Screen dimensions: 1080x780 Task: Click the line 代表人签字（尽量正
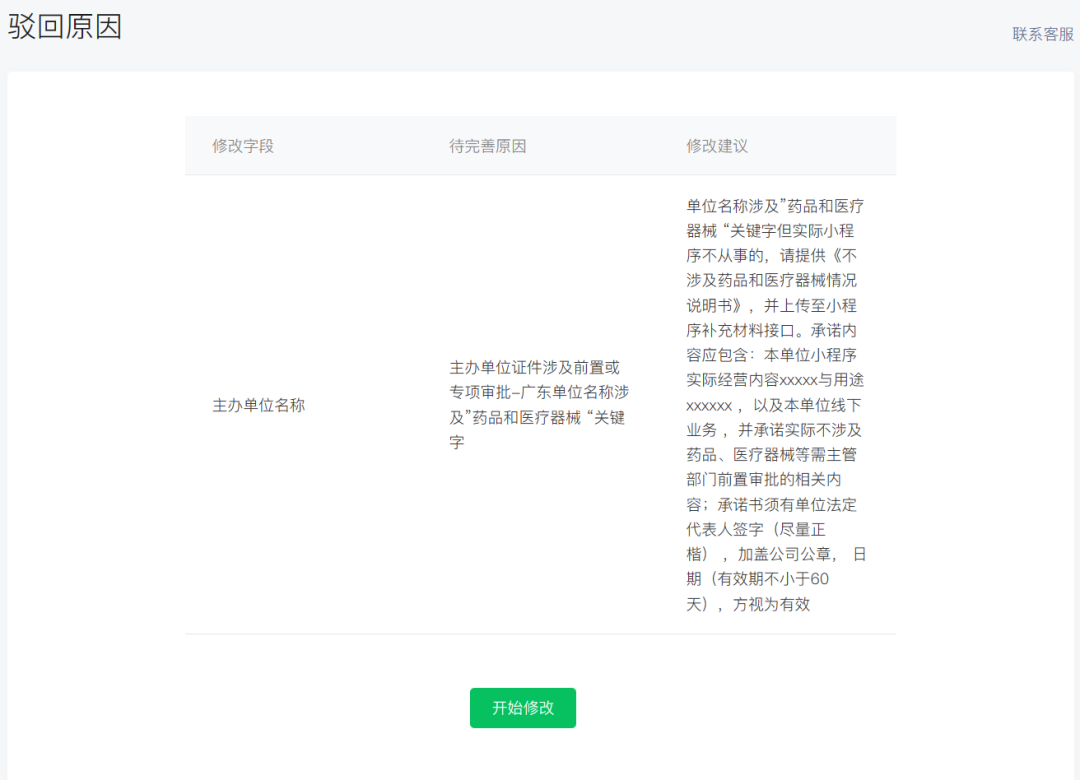point(756,529)
